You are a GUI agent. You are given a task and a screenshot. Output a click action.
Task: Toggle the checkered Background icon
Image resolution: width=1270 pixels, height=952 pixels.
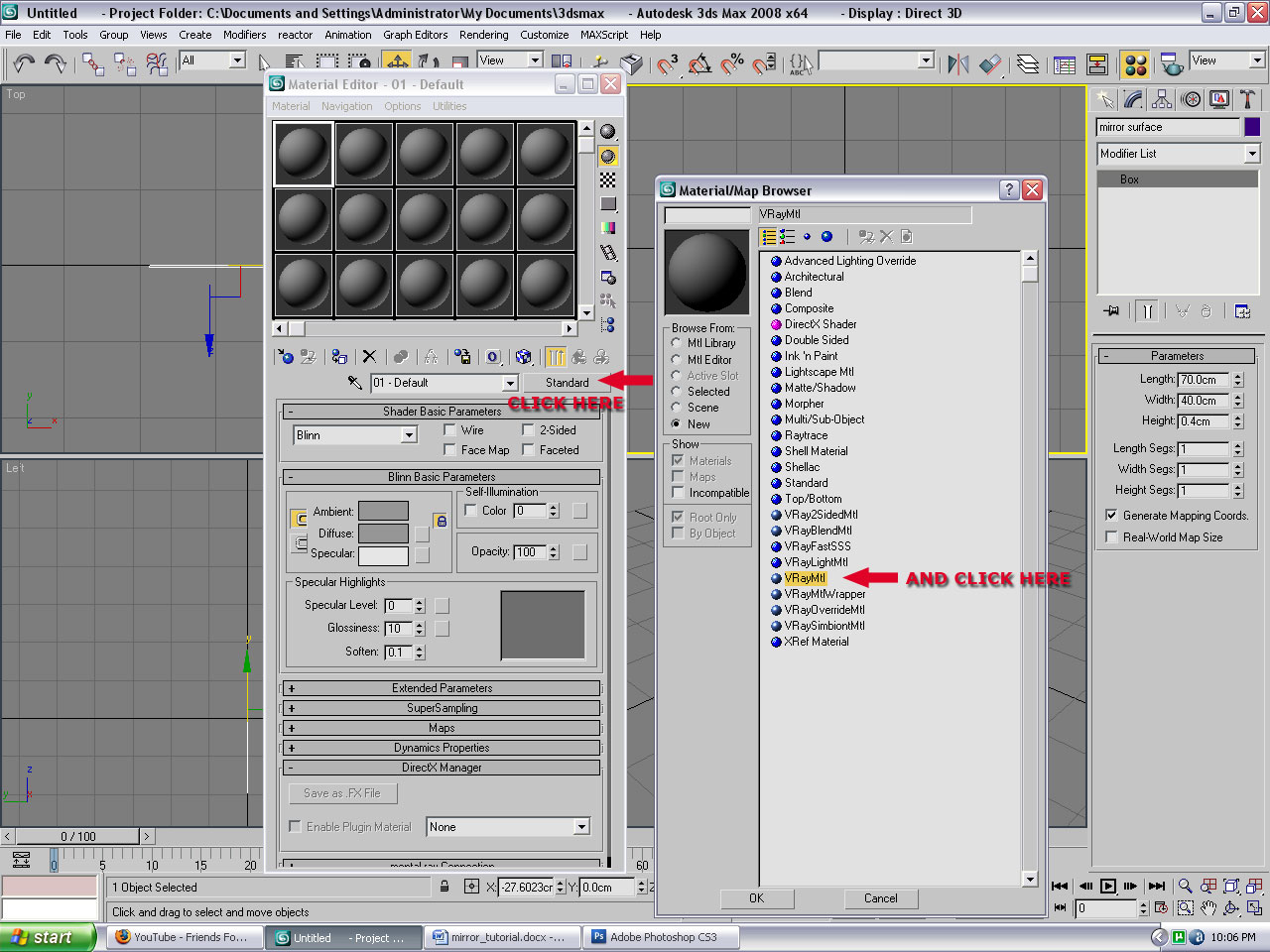coord(608,179)
